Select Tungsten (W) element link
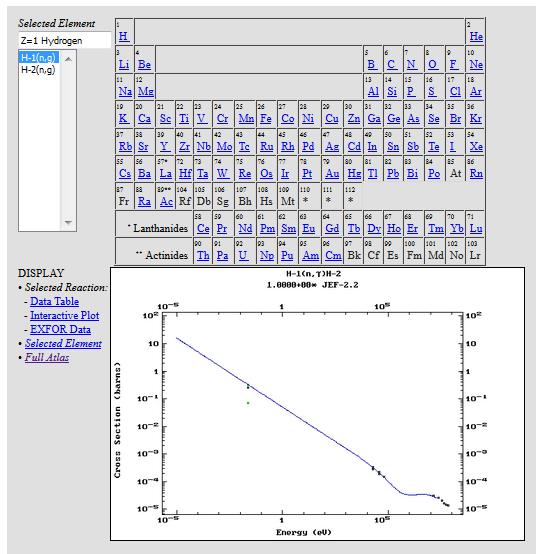This screenshot has width=541, height=554. (x=222, y=173)
